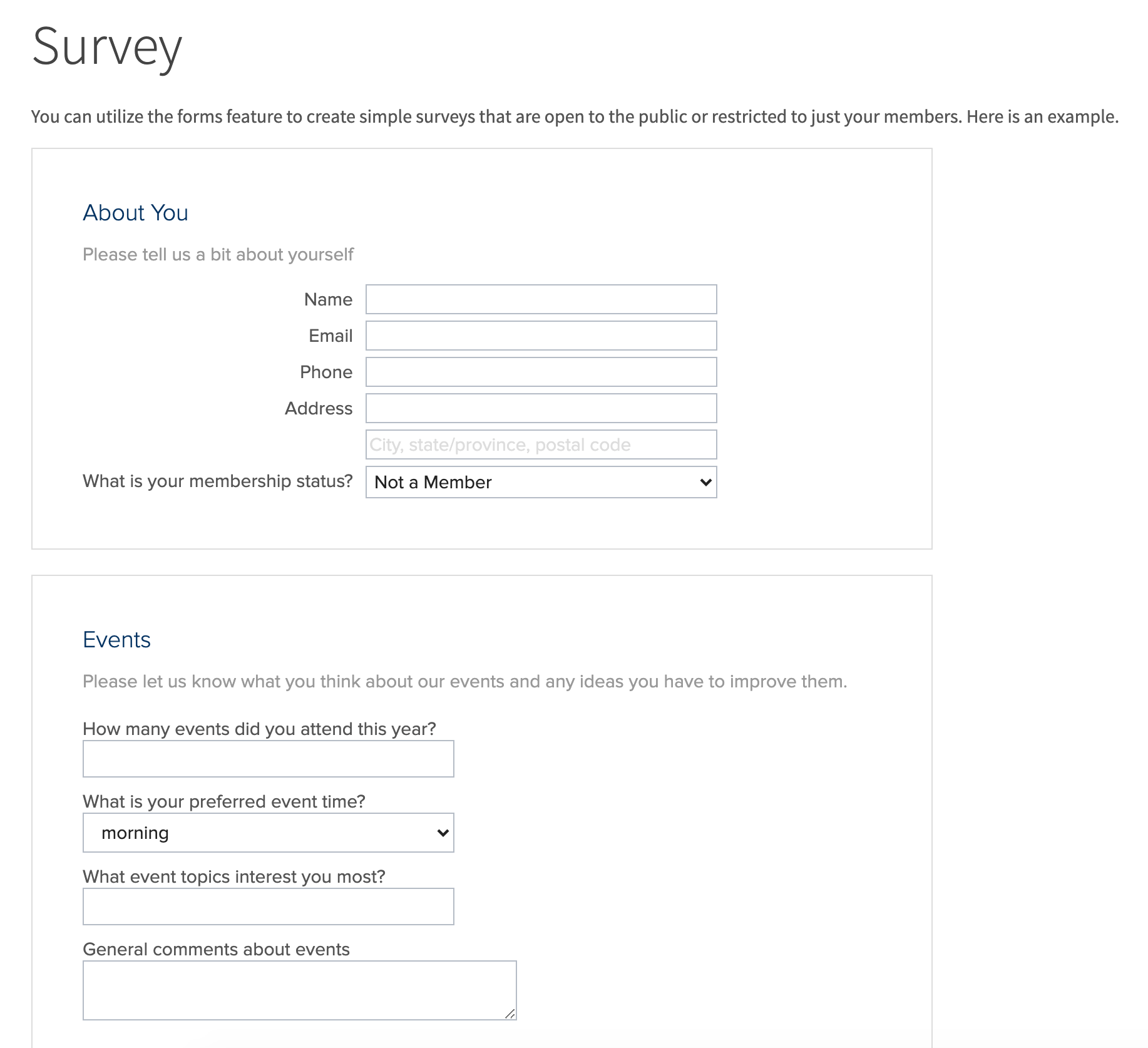
Task: Select the Address input field
Action: tap(541, 408)
